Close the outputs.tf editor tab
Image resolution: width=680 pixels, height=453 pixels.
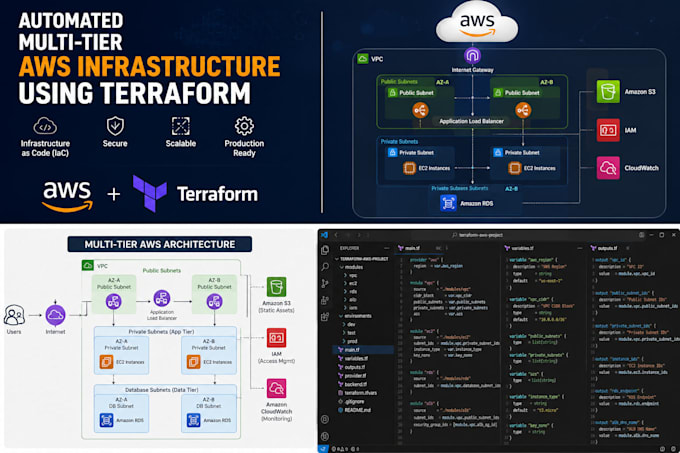click(627, 248)
